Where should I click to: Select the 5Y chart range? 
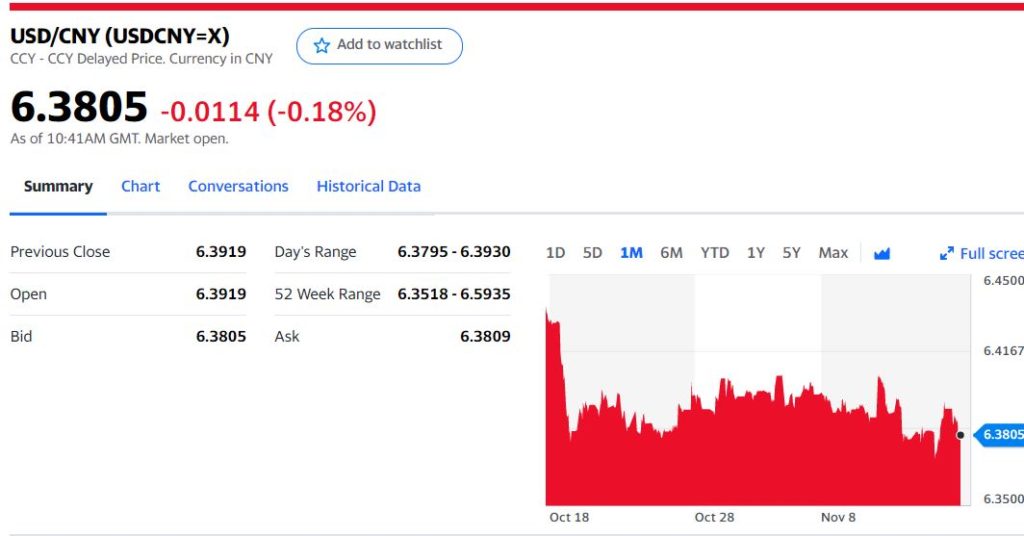coord(791,253)
